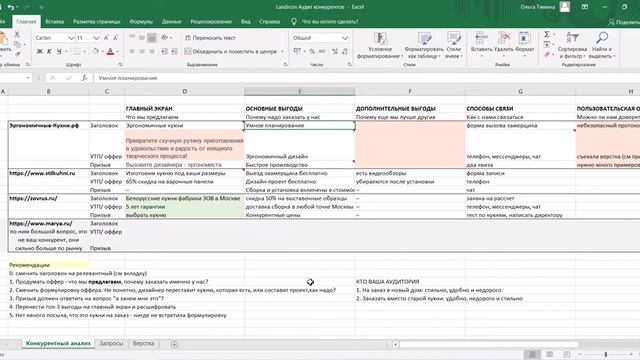The height and width of the screenshot is (360, 640).
Task: Switch to page layout view icon
Action: click(x=549, y=354)
